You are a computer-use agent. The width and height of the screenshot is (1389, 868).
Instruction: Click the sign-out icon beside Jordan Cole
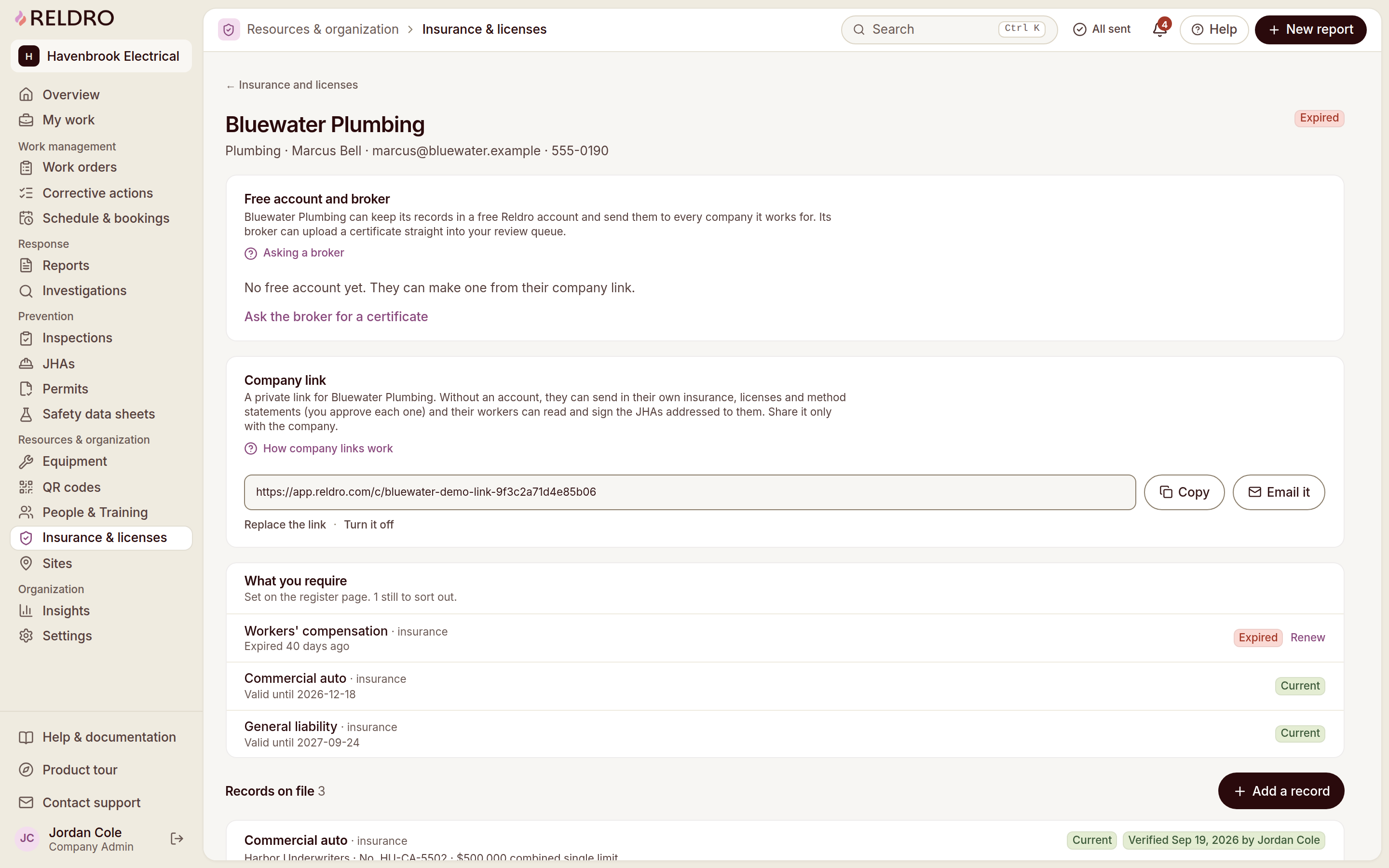pos(177,839)
